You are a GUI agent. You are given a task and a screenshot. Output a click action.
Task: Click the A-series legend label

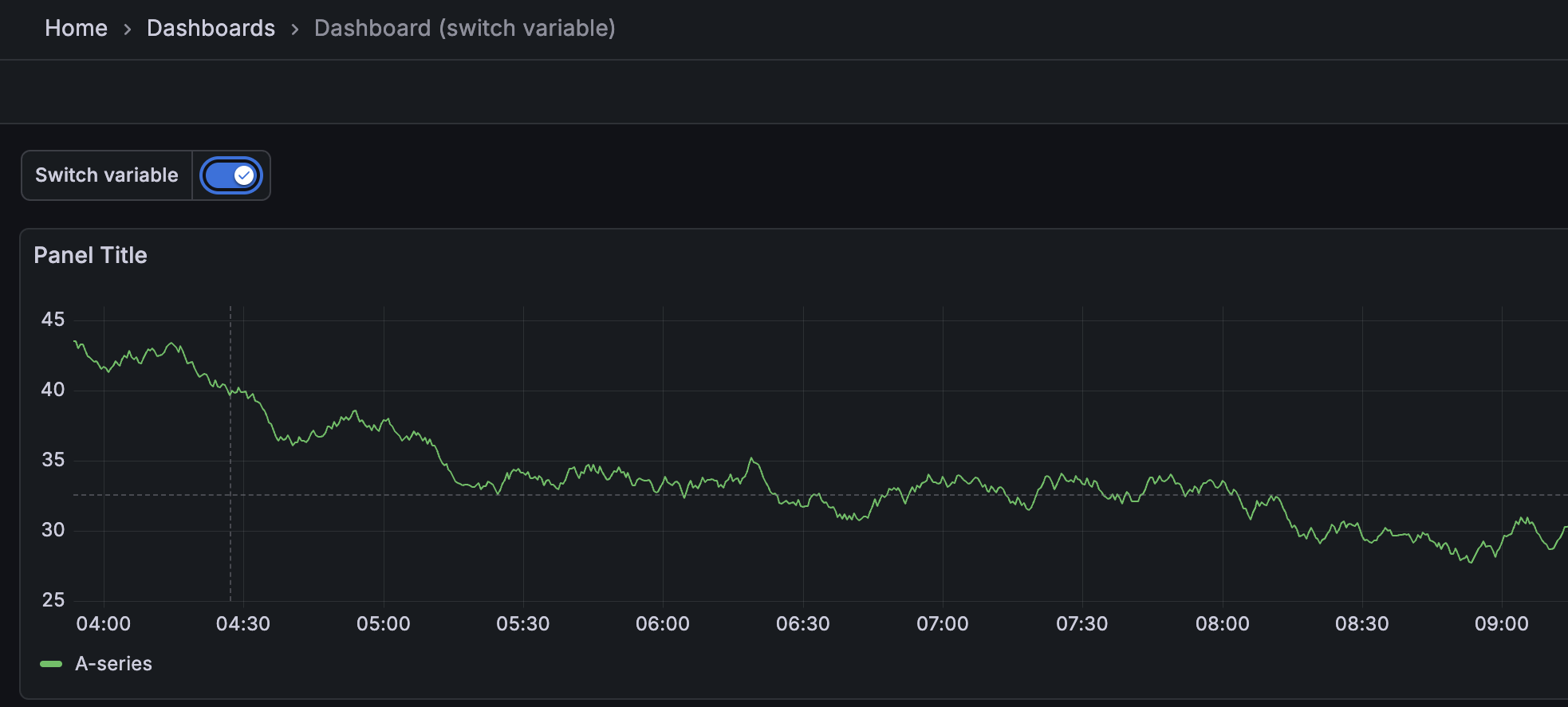(113, 664)
